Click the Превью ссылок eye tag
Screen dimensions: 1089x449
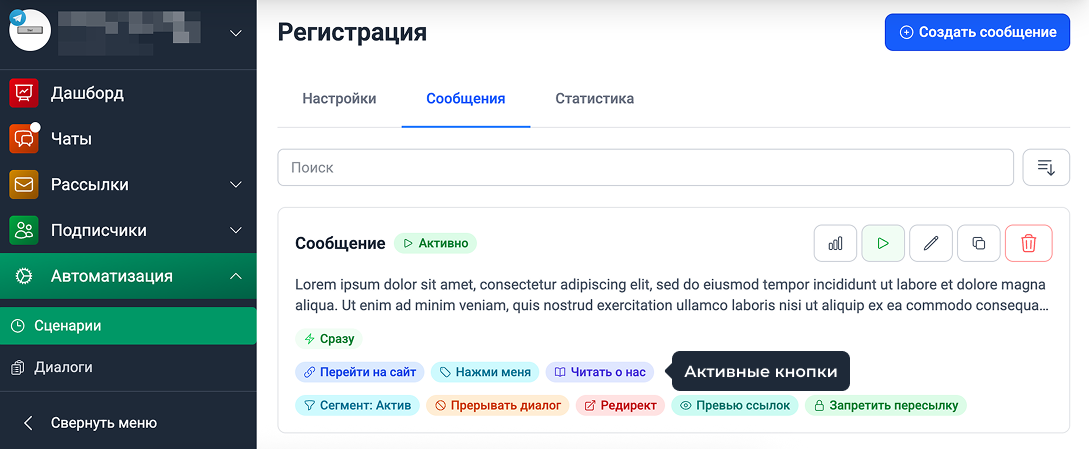pyautogui.click(x=735, y=405)
